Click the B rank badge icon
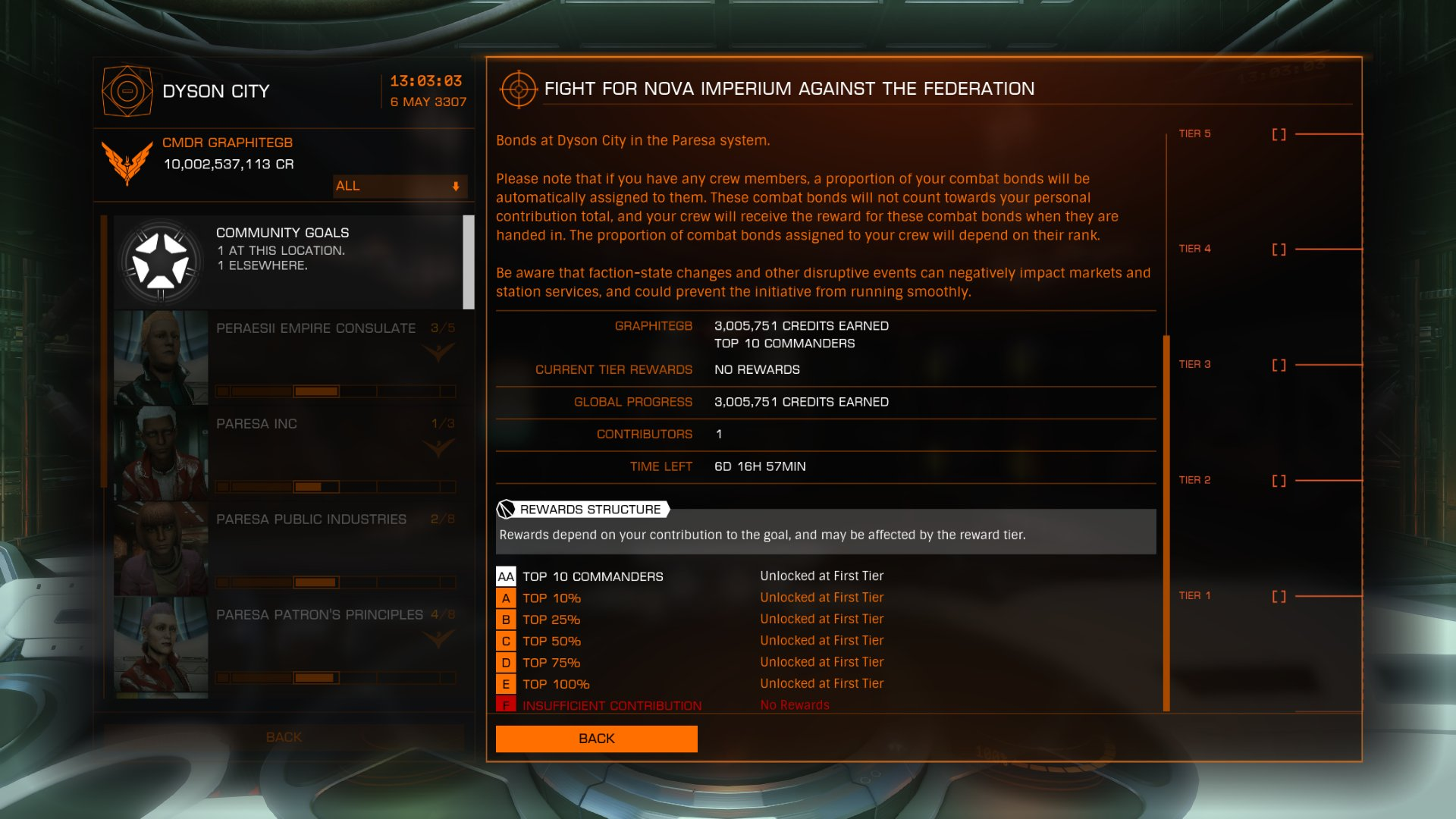 (506, 620)
